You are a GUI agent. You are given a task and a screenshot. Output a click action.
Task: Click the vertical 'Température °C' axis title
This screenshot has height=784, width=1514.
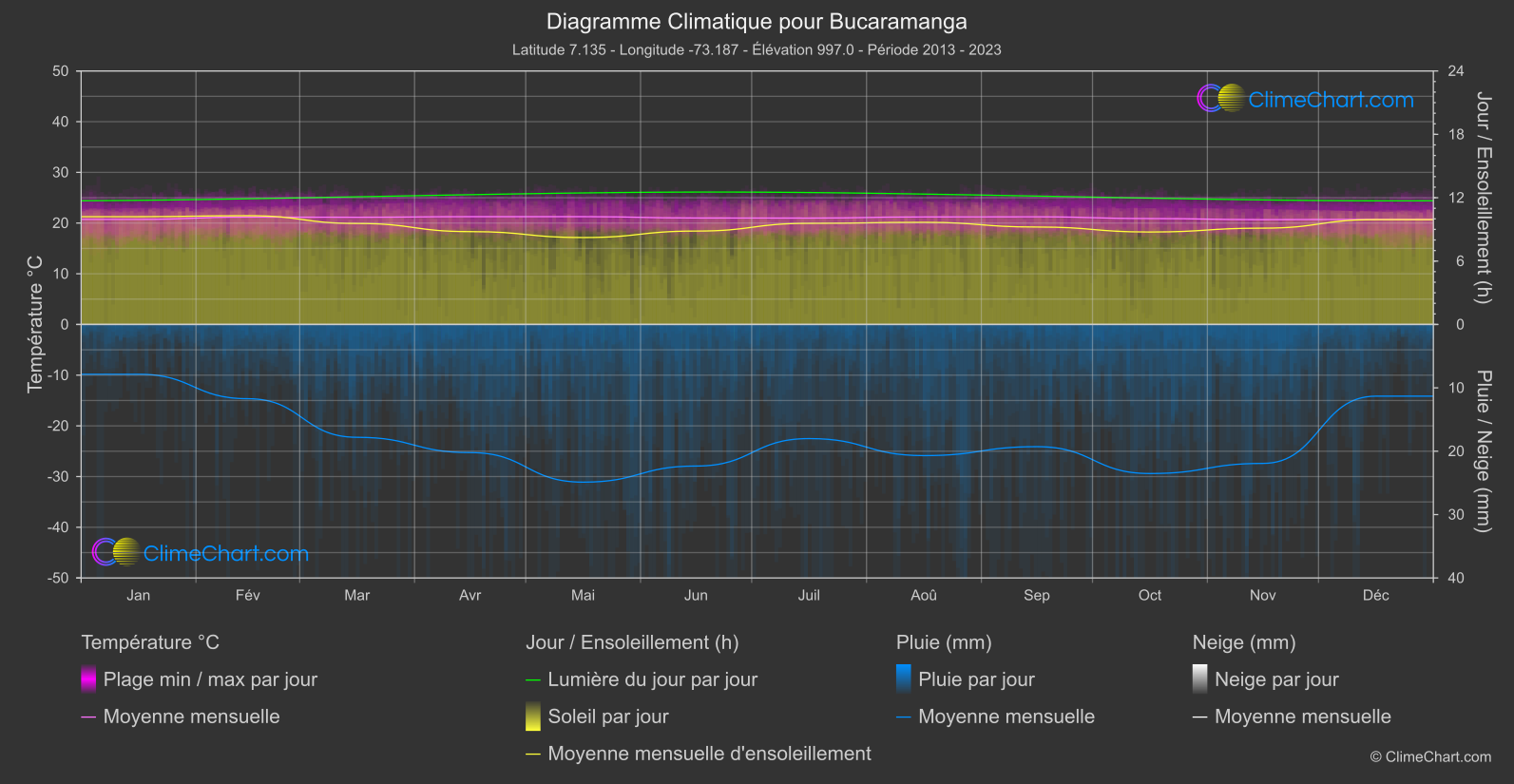[35, 324]
